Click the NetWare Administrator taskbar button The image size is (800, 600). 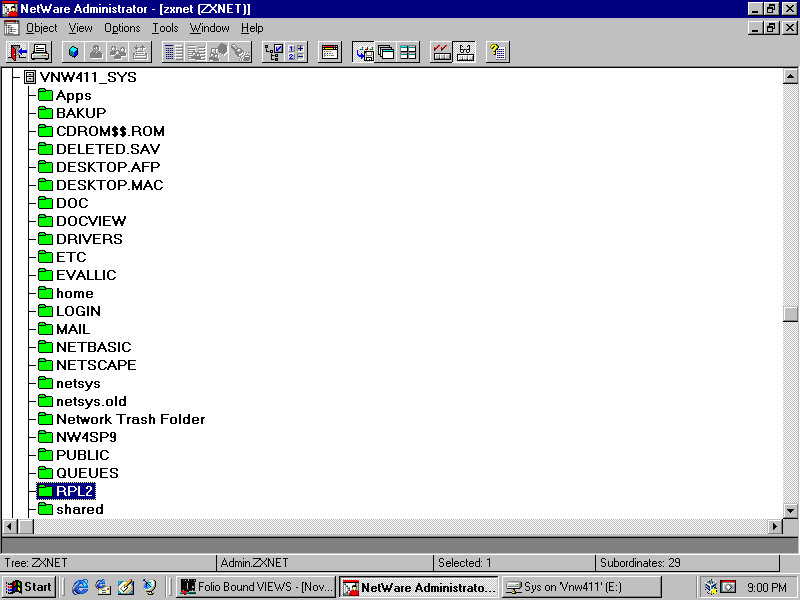click(x=419, y=587)
